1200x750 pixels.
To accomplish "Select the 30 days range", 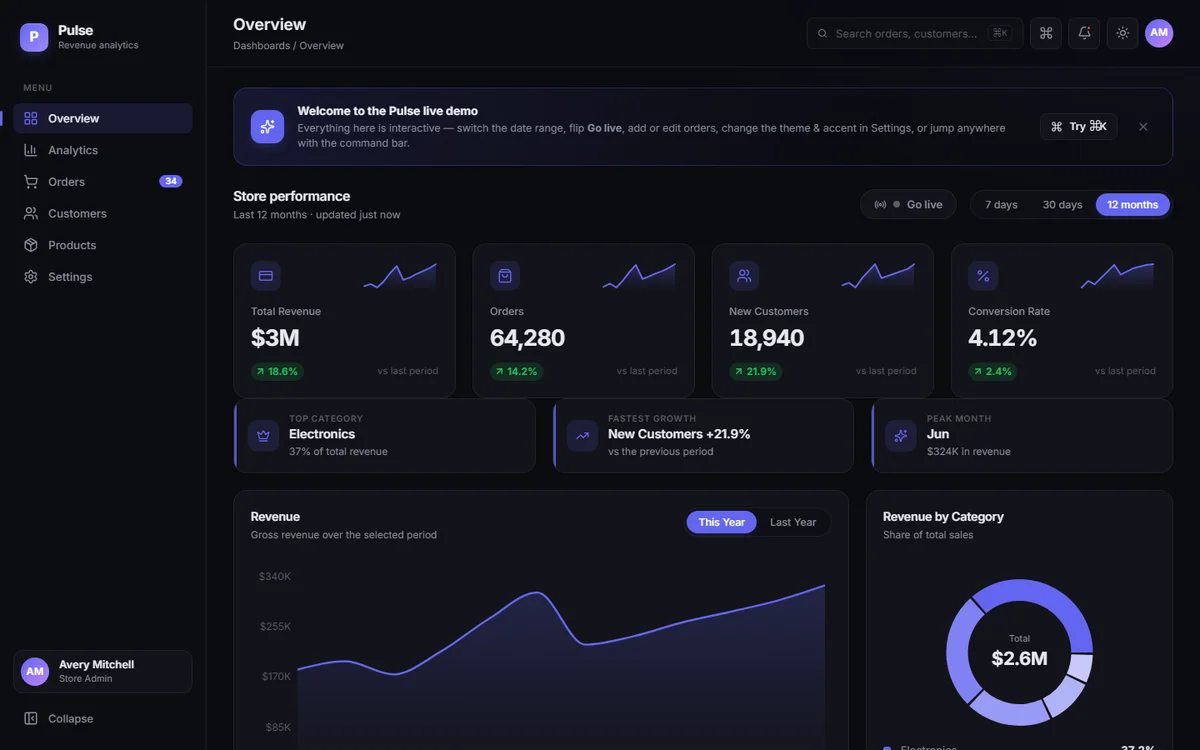I will [x=1063, y=205].
